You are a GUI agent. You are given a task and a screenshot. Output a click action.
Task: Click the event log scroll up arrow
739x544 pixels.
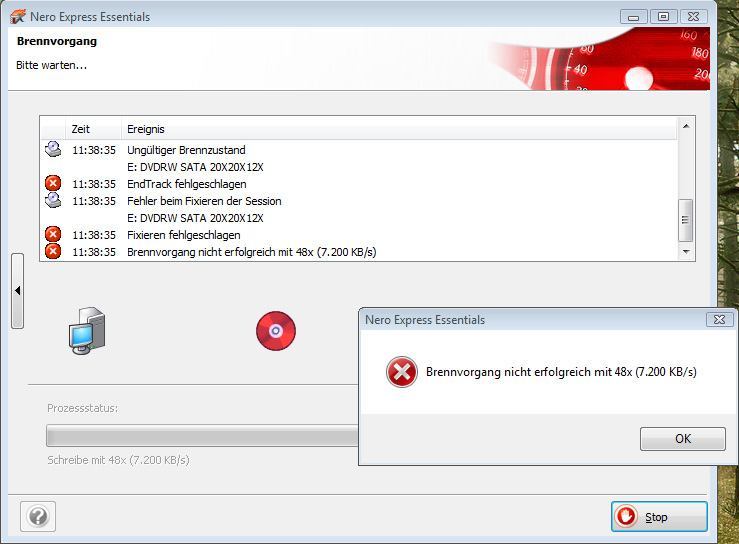pos(686,126)
